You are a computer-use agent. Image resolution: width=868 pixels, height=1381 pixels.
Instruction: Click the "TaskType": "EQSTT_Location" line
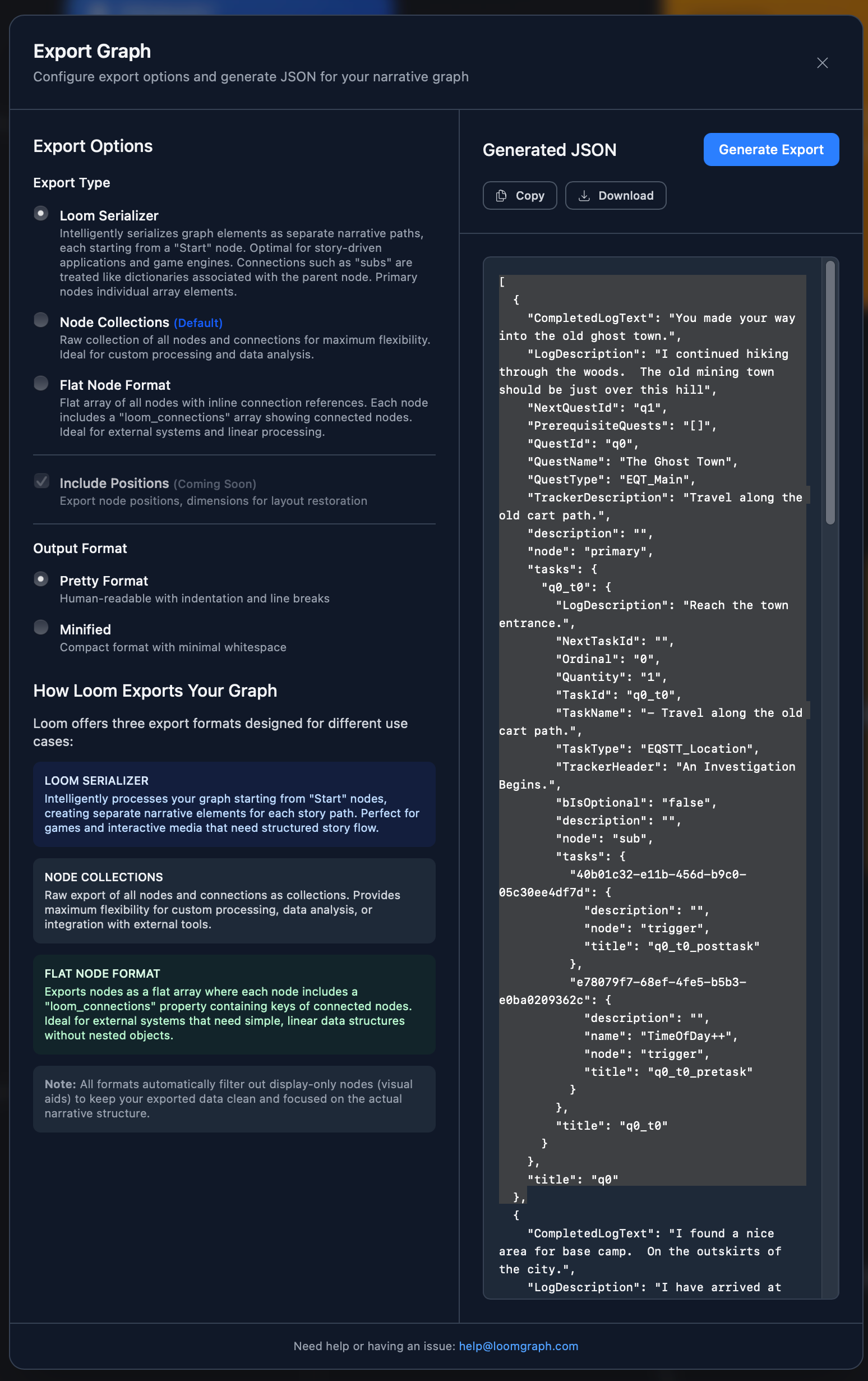(657, 749)
